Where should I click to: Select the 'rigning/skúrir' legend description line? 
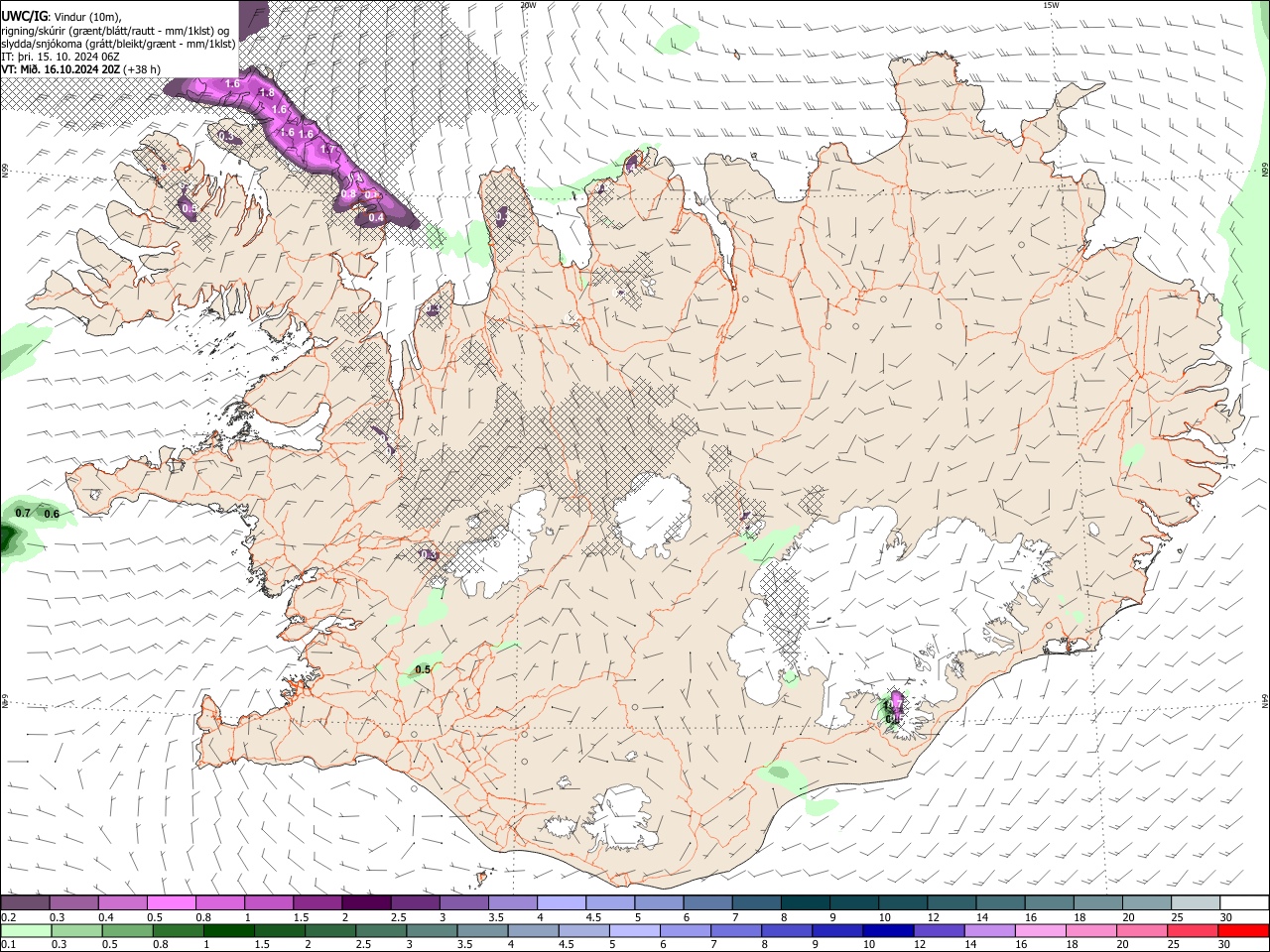point(115,30)
